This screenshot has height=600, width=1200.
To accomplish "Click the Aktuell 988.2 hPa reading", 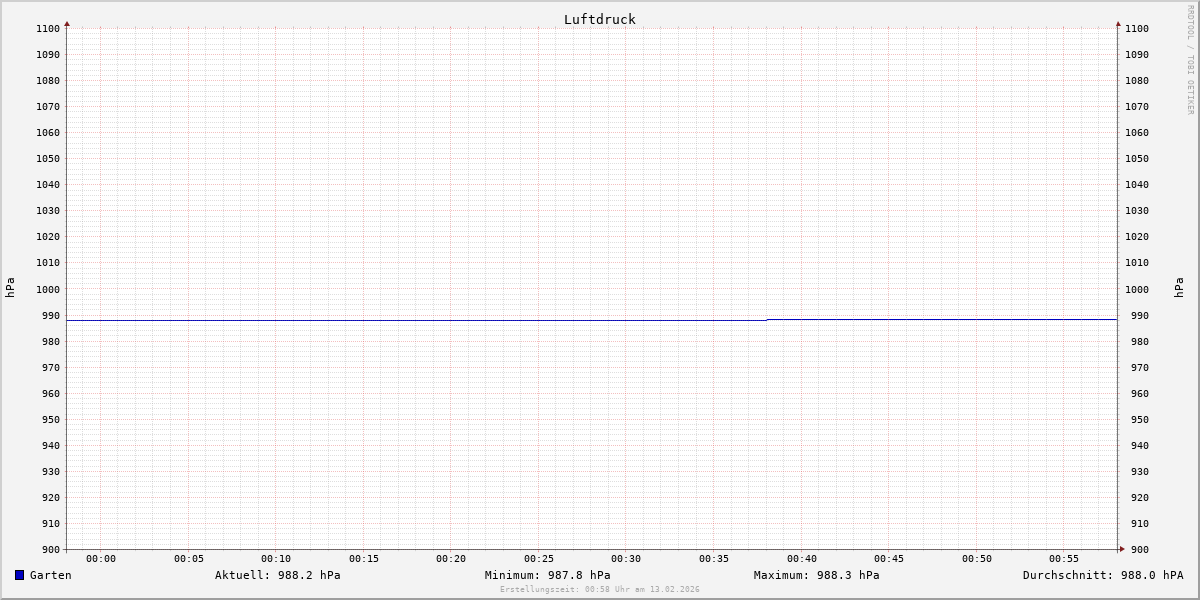I will [277, 575].
